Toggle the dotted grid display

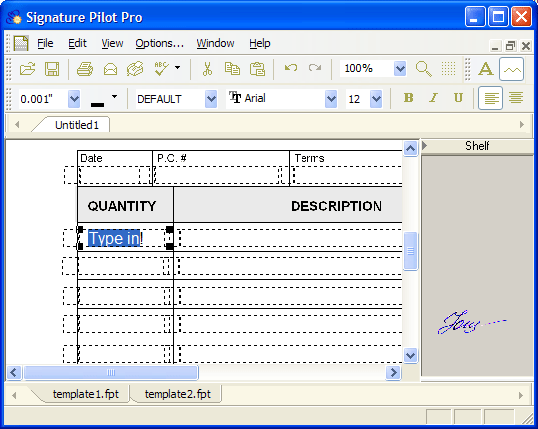448,69
